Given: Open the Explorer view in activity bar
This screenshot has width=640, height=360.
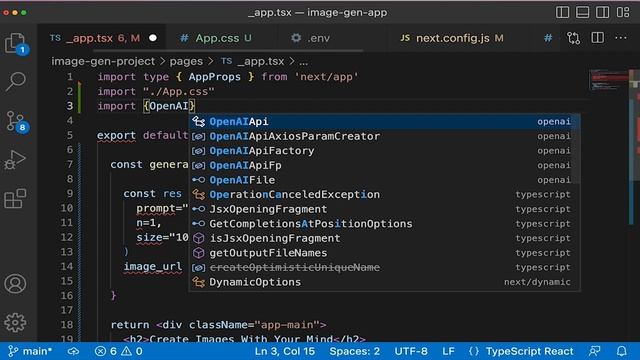Looking at the screenshot, I should (16, 44).
